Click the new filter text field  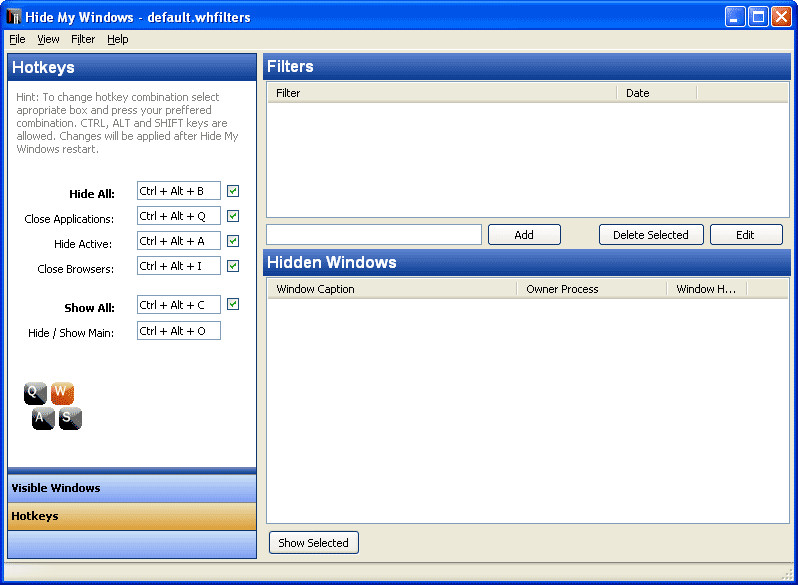click(374, 235)
